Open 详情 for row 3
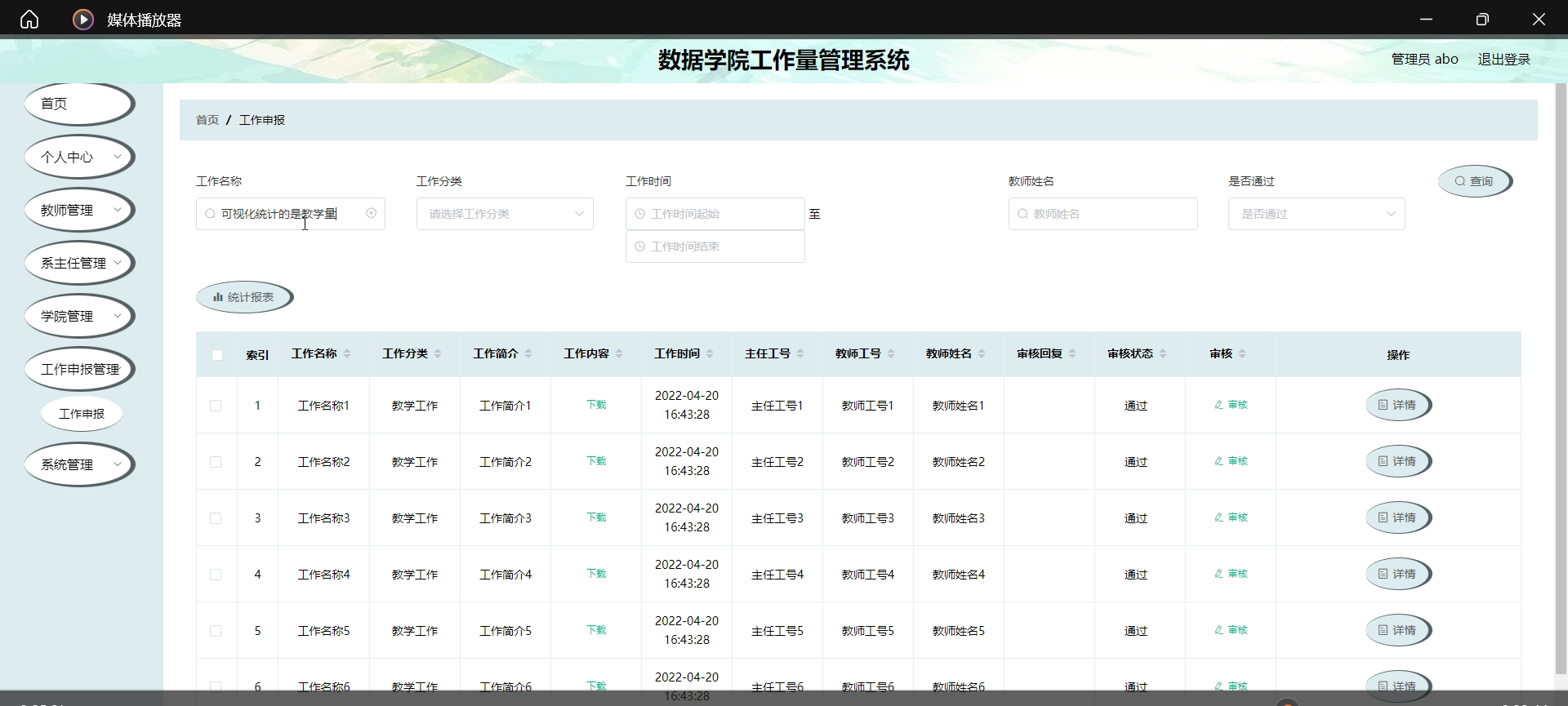The image size is (1568, 706). [x=1398, y=517]
